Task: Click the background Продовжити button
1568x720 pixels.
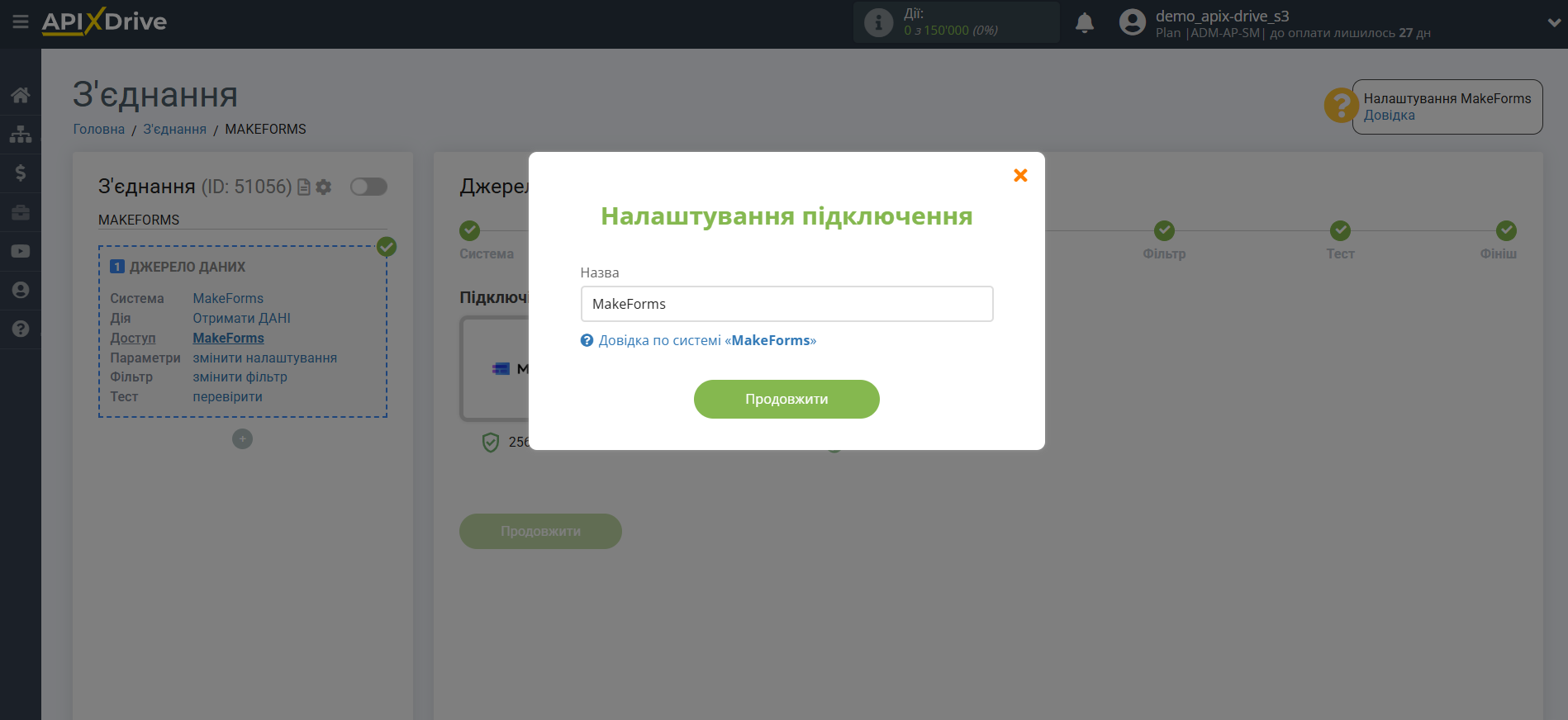Action: tap(540, 531)
